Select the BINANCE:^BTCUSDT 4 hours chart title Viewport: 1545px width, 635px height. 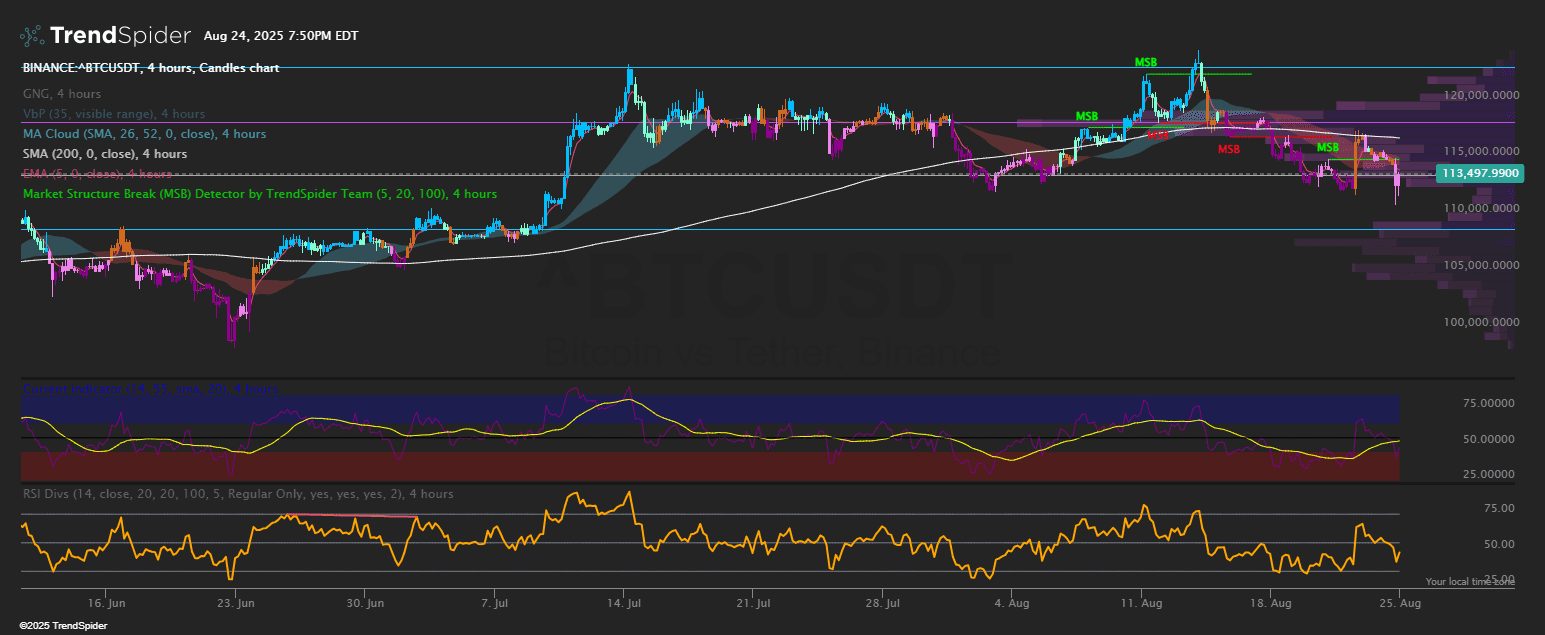(151, 68)
